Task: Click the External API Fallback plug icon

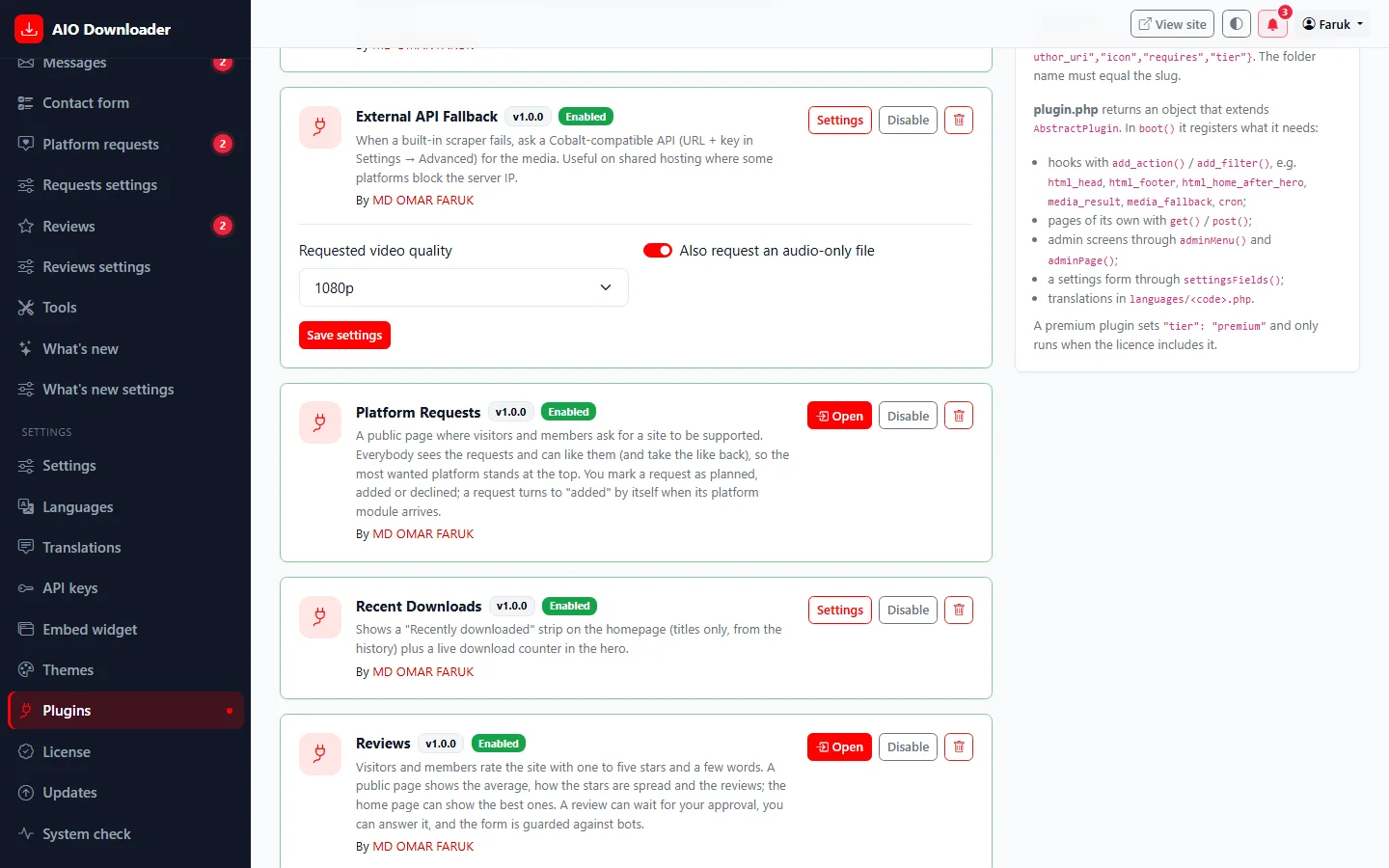Action: pyautogui.click(x=320, y=127)
